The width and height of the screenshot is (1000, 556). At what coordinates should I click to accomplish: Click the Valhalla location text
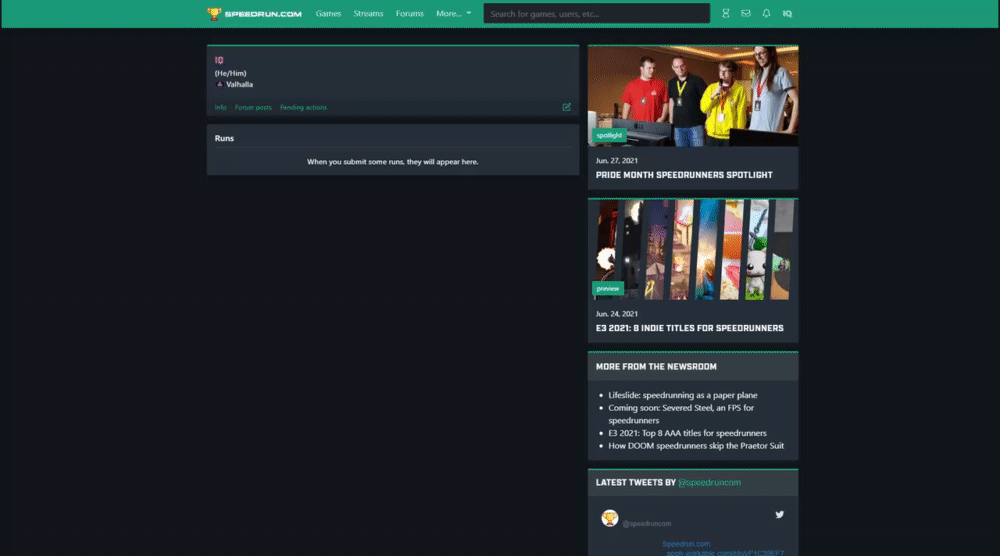(239, 84)
